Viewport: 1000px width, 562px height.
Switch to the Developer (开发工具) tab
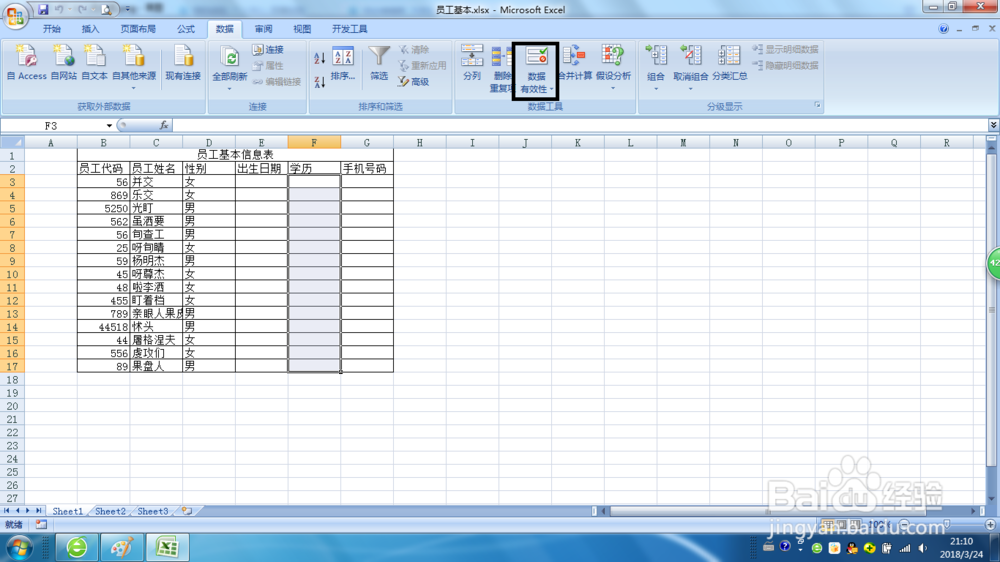pyautogui.click(x=349, y=29)
